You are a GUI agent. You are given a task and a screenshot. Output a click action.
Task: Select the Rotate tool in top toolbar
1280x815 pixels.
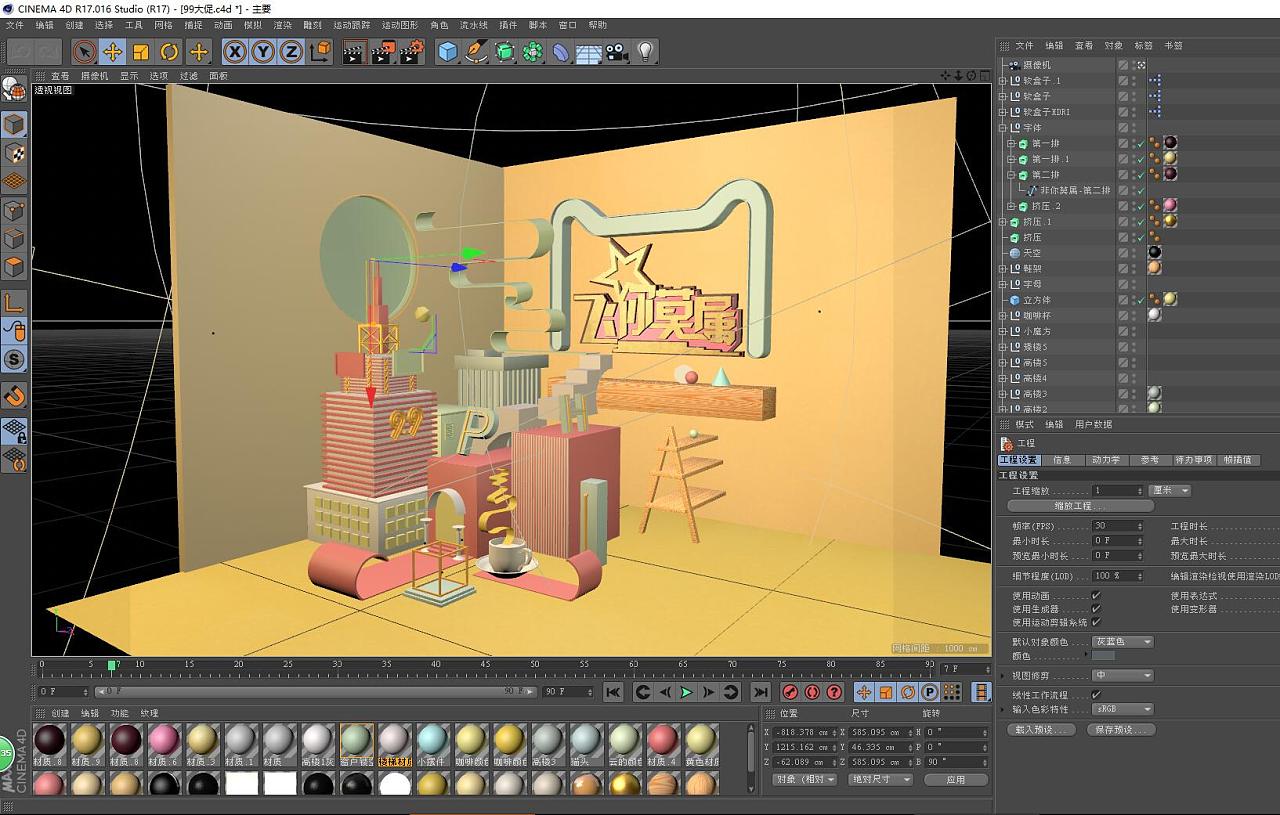click(169, 52)
